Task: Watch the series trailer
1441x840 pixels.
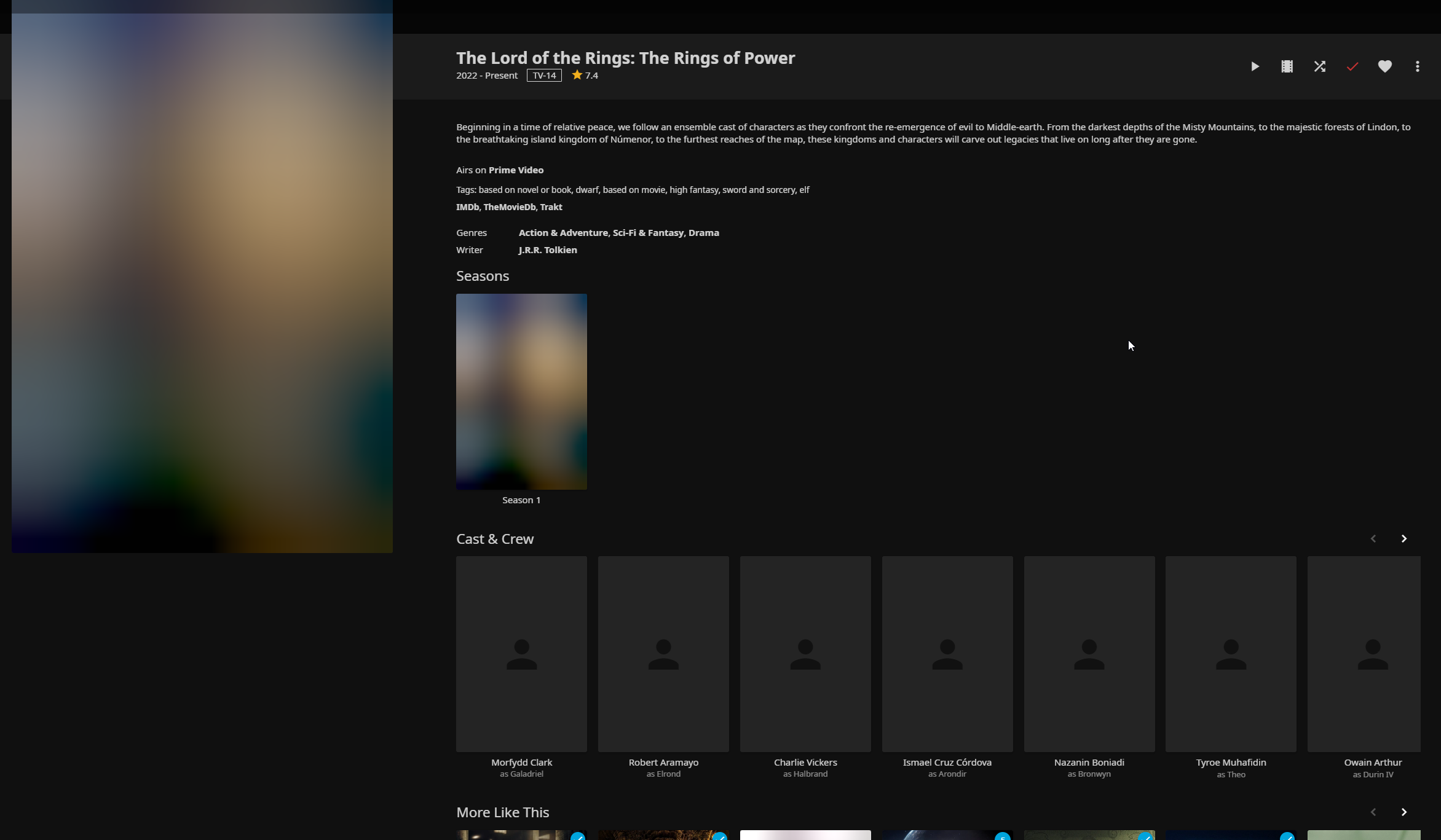Action: (x=1287, y=66)
